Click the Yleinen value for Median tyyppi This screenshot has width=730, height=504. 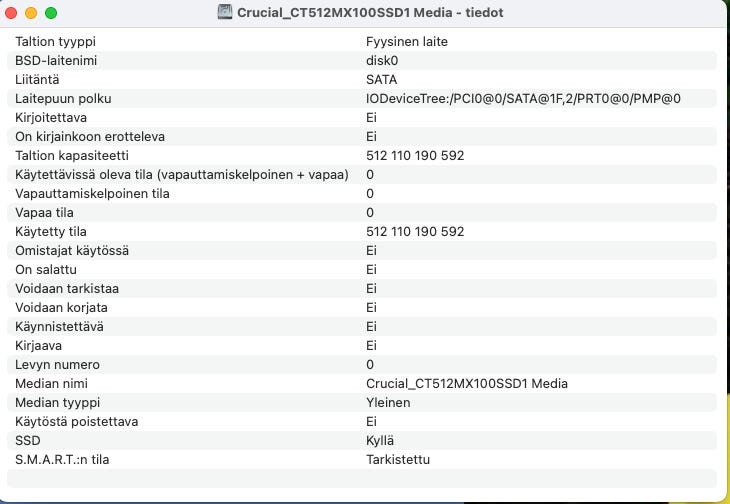[388, 402]
